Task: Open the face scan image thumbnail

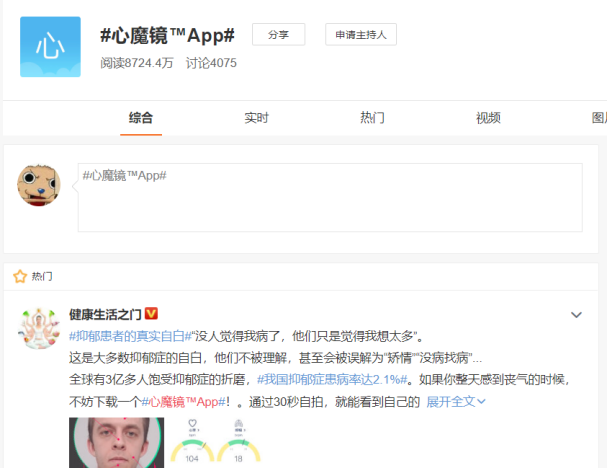Action: [x=117, y=442]
